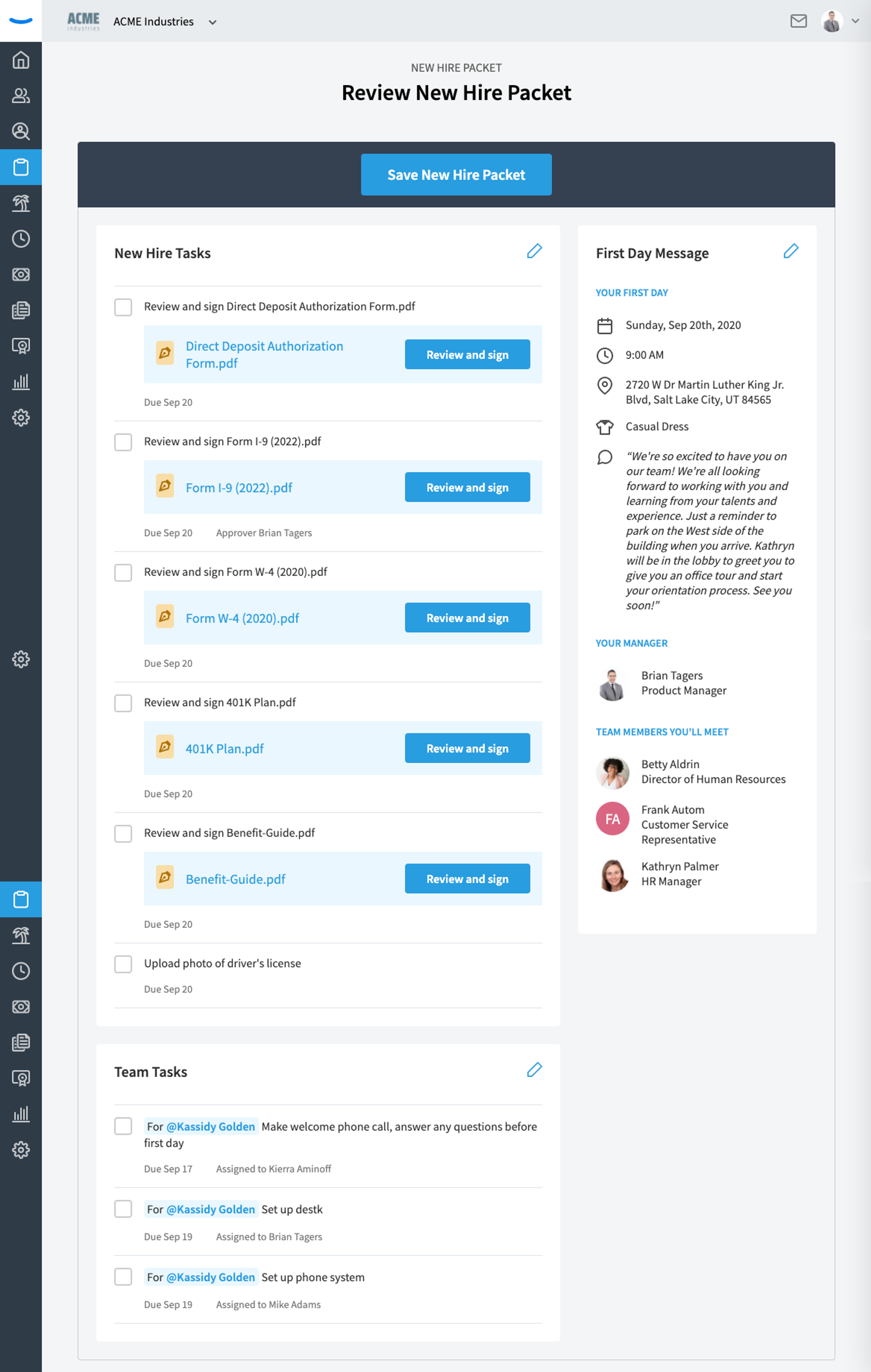Open the user avatar account menu
The width and height of the screenshot is (871, 1372).
coord(832,21)
